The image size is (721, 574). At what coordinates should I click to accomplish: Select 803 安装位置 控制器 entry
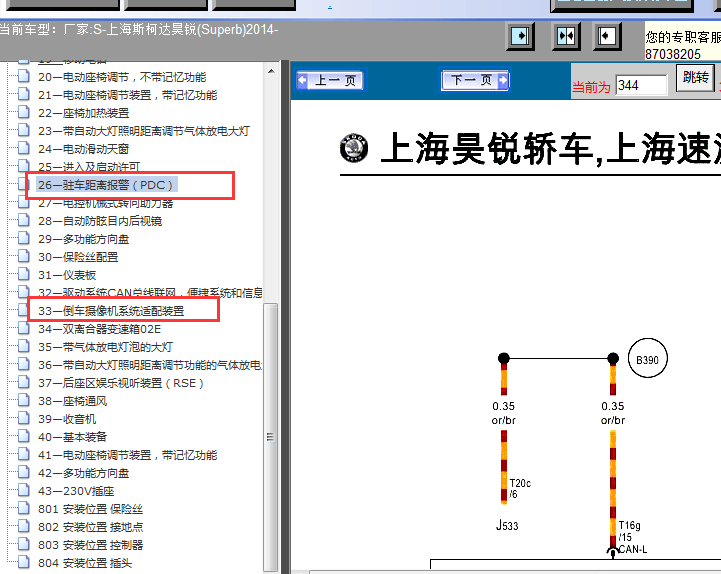coord(90,545)
